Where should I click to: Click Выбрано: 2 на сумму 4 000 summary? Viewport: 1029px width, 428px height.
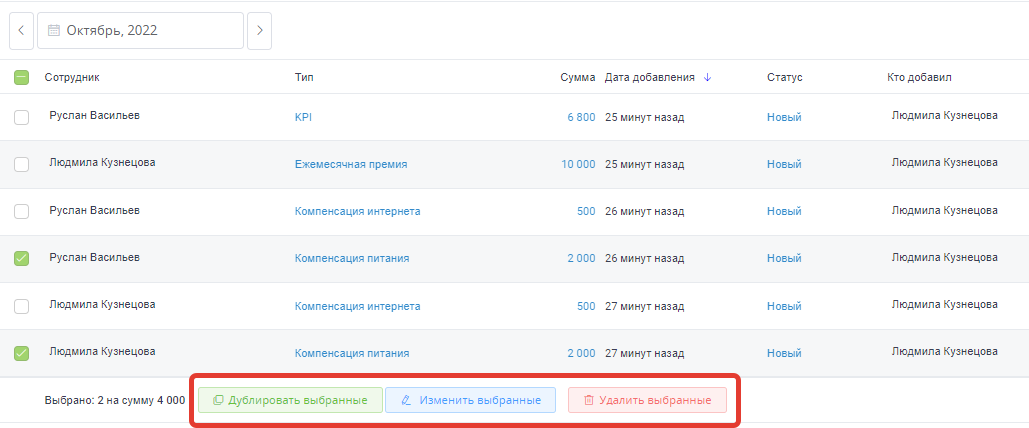[115, 400]
